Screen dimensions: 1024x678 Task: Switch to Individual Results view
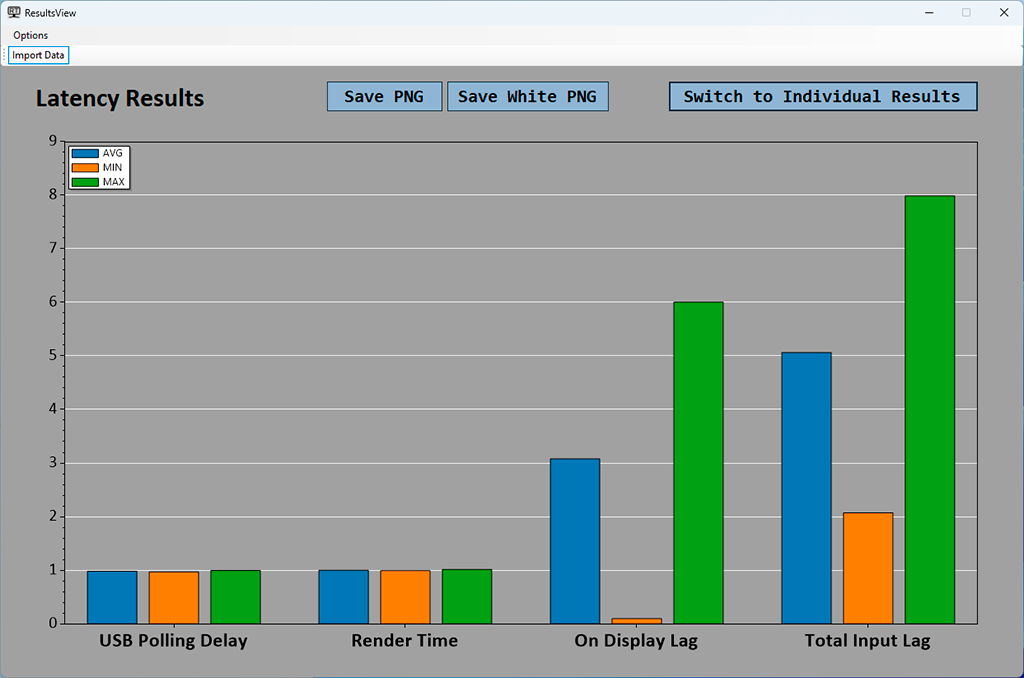pyautogui.click(x=822, y=97)
